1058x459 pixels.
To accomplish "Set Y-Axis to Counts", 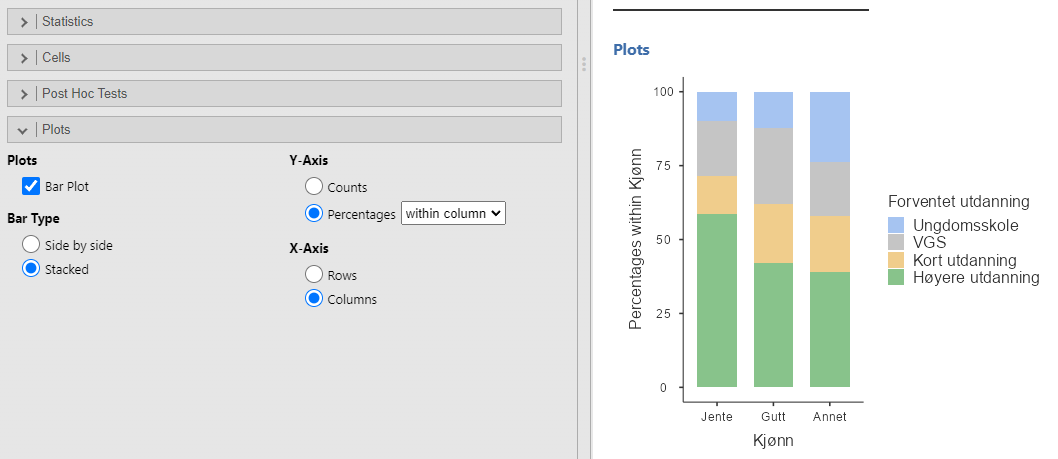I will tap(314, 187).
